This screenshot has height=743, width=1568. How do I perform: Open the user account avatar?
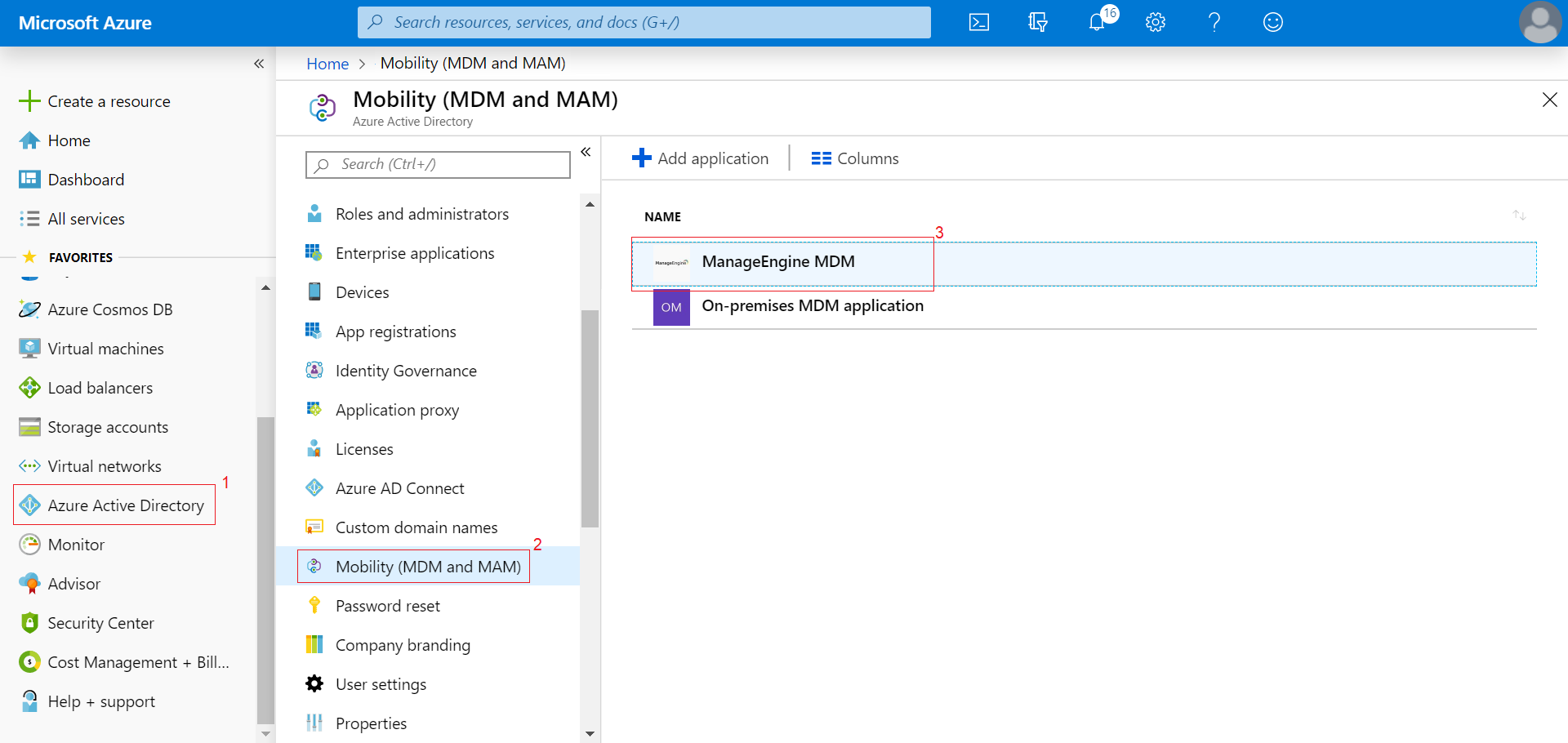tap(1539, 22)
